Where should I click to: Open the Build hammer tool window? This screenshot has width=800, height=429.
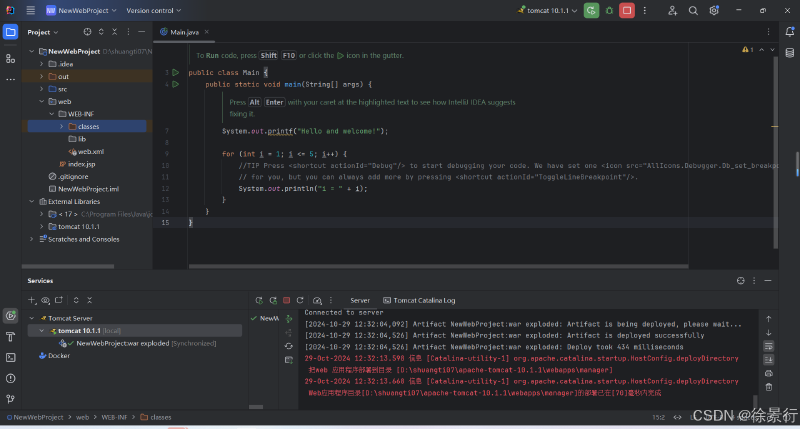10,337
